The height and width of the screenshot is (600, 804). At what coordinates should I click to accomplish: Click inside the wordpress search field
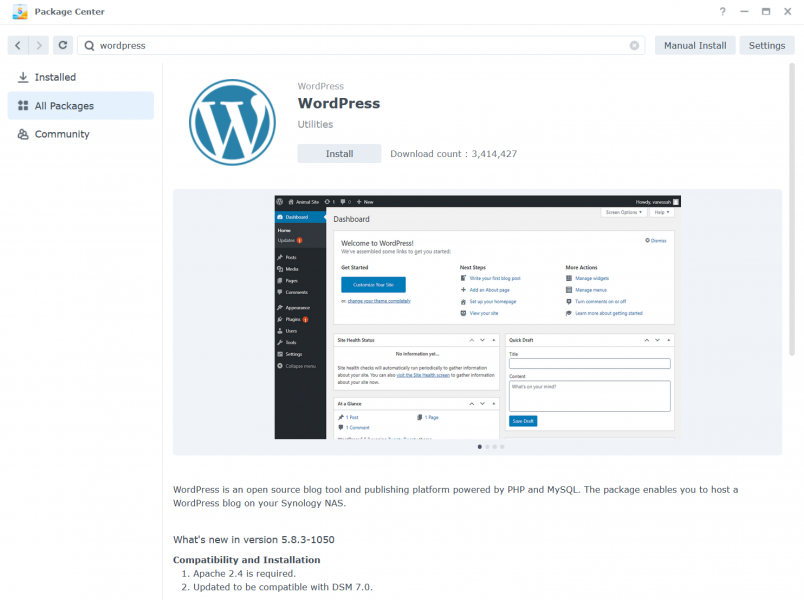pyautogui.click(x=300, y=45)
